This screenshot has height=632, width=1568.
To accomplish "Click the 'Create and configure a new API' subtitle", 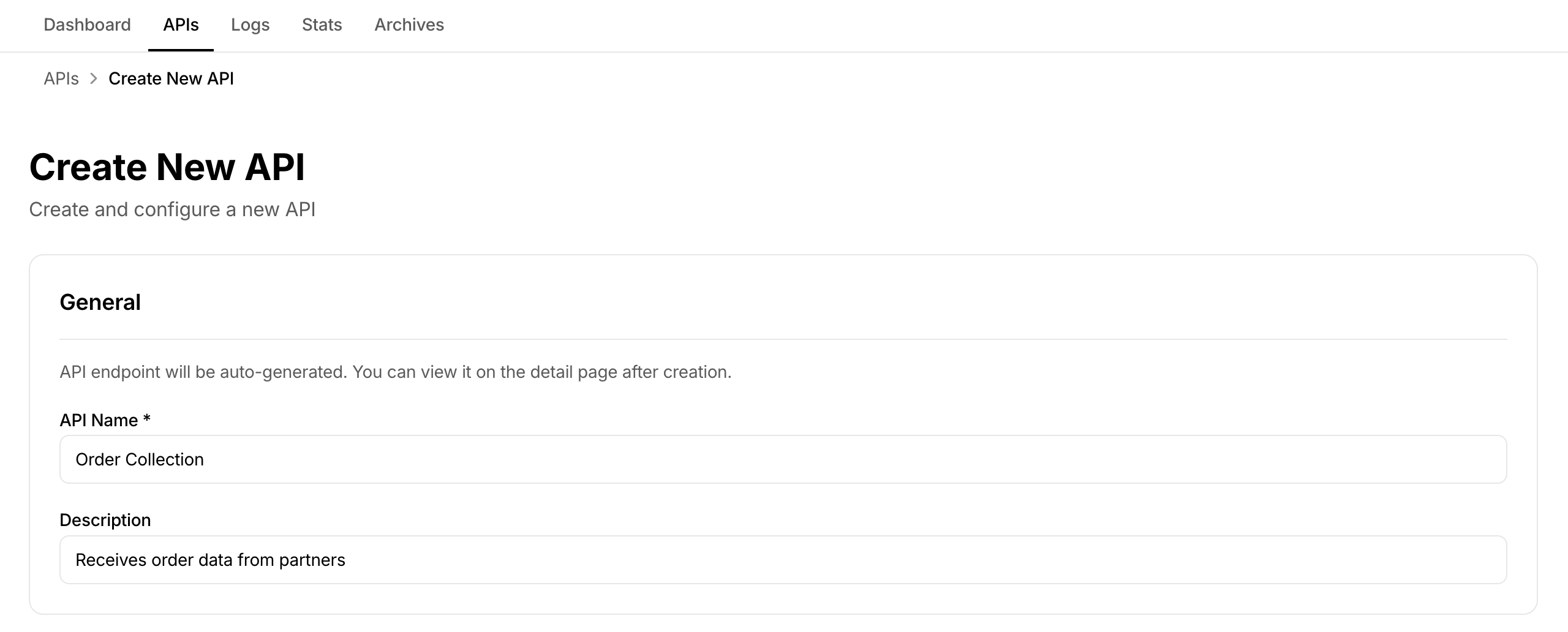I will [x=172, y=209].
